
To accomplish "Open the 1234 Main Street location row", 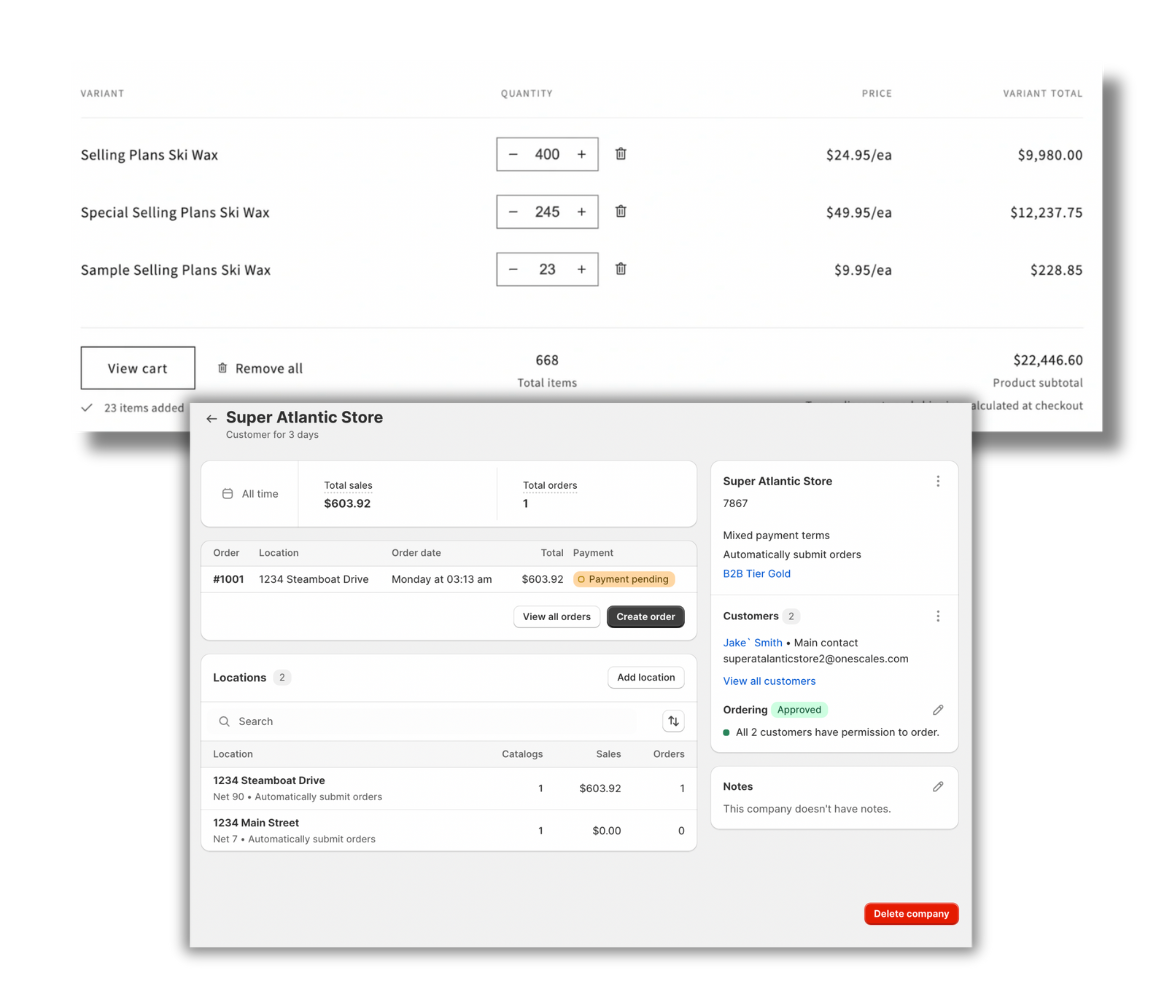I will coord(256,823).
